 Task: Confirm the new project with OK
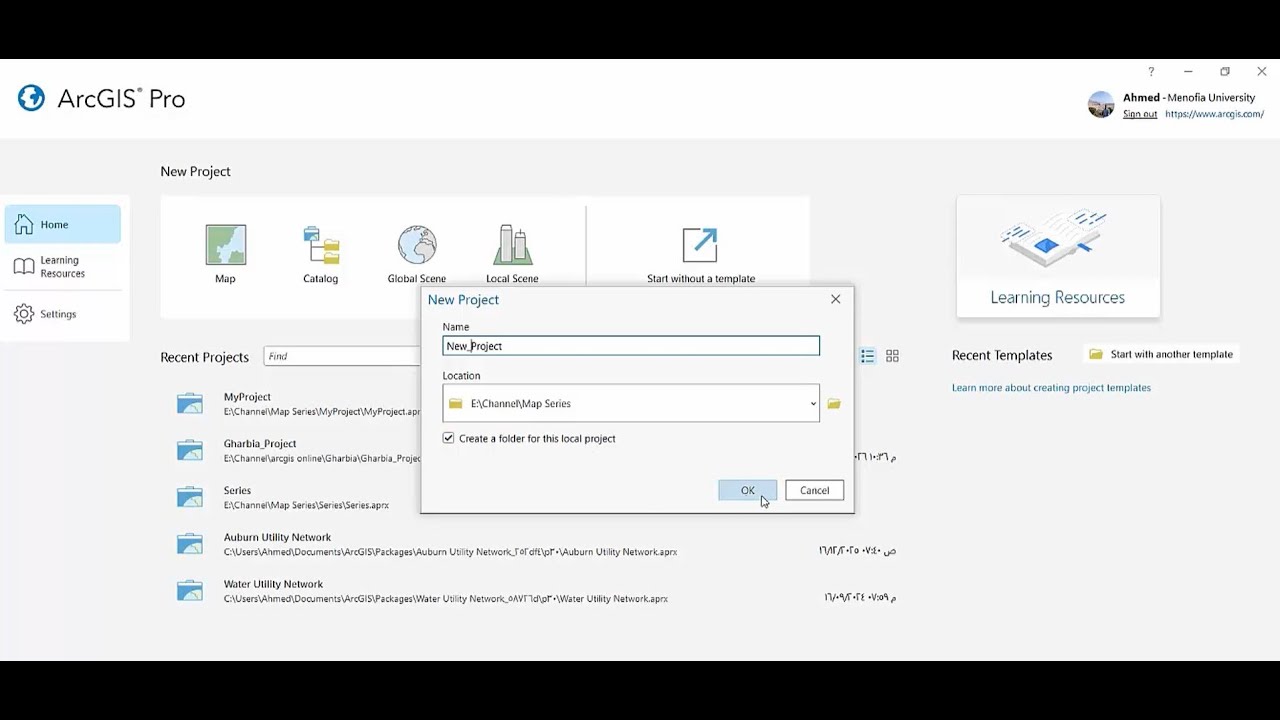tap(747, 490)
